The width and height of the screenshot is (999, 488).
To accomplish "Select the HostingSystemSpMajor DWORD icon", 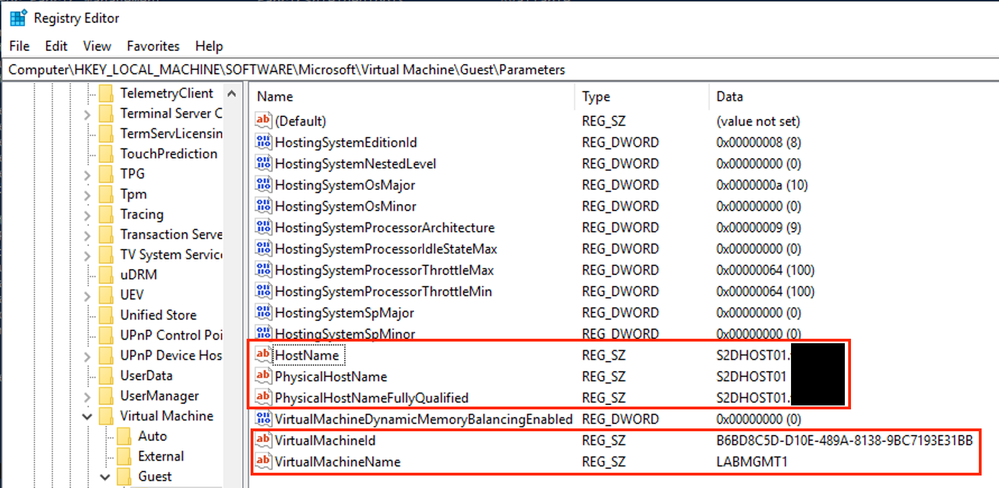I will click(x=262, y=313).
